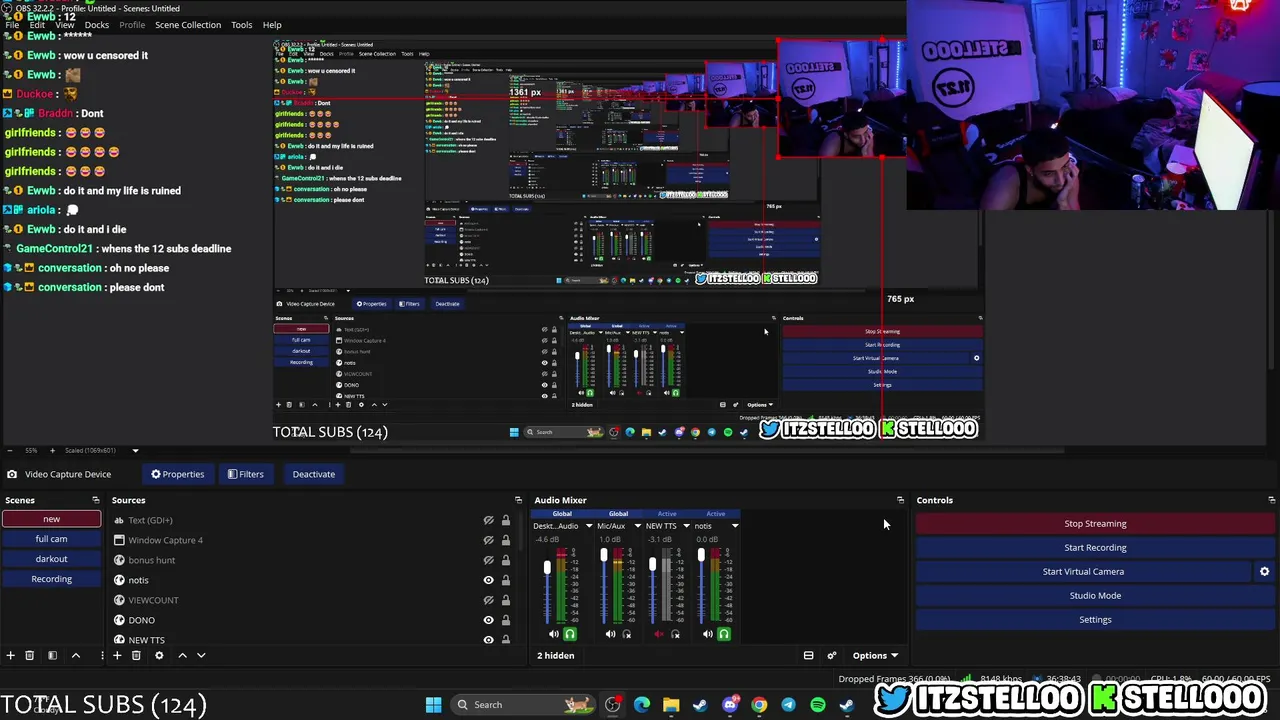Hide the DONO source

coord(489,620)
